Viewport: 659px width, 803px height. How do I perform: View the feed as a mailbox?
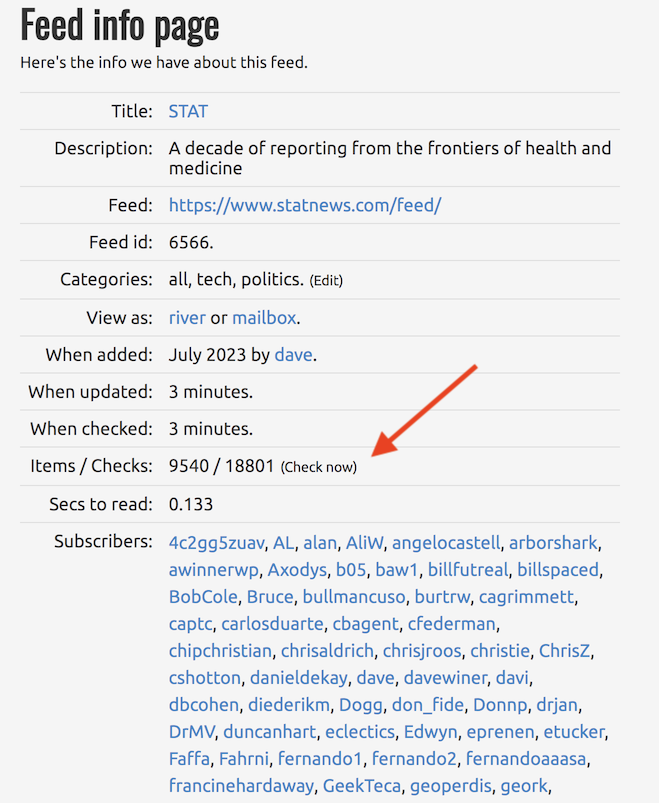(x=264, y=317)
